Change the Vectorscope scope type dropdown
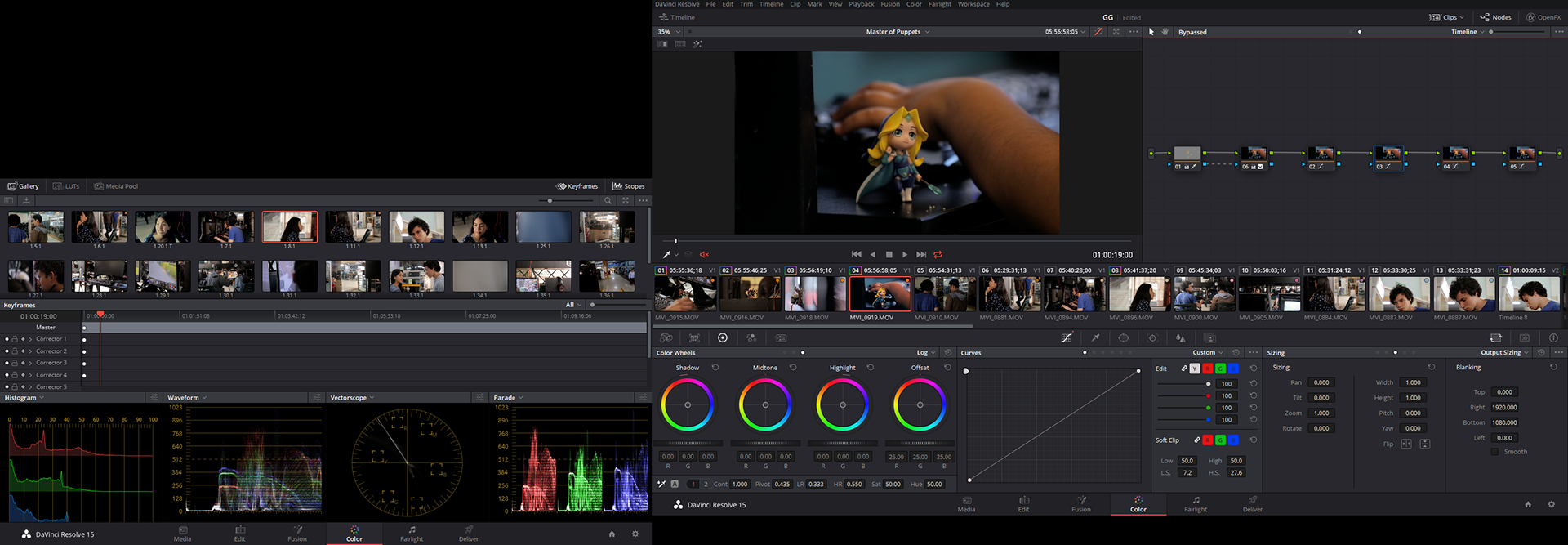1568x545 pixels. tap(352, 398)
